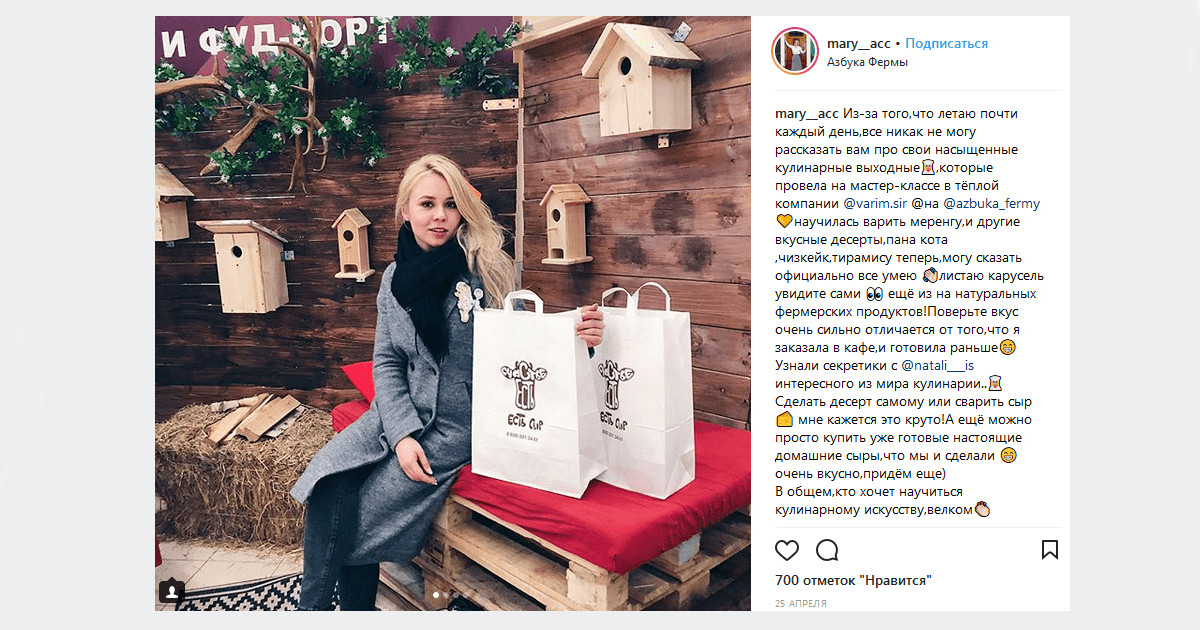1200x630 pixels.
Task: Open the mary__acc username in header
Action: tap(859, 43)
